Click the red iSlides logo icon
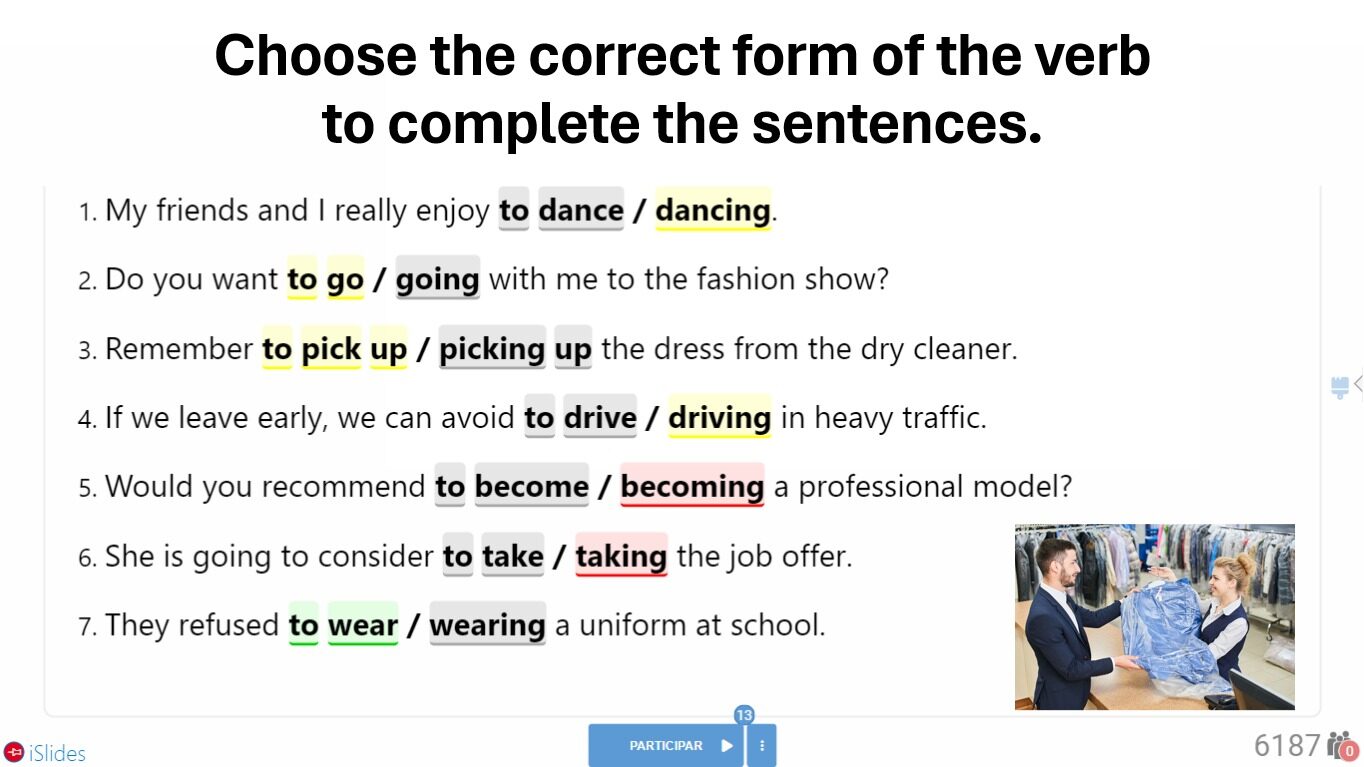This screenshot has height=767, width=1364. point(14,752)
